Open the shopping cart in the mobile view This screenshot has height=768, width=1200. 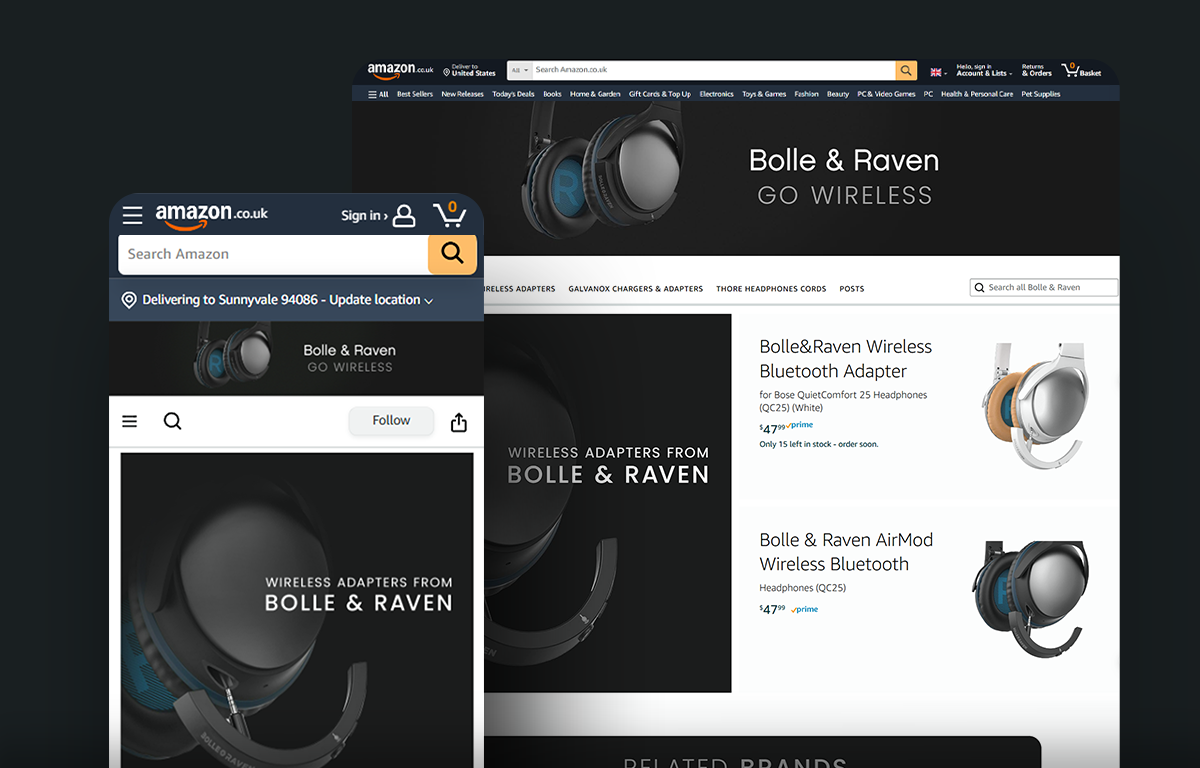click(x=449, y=214)
